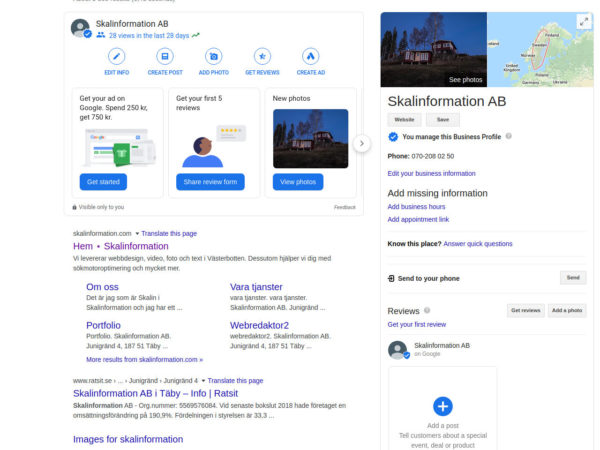600x450 pixels.
Task: Open the Om oss sitelink
Action: (102, 287)
